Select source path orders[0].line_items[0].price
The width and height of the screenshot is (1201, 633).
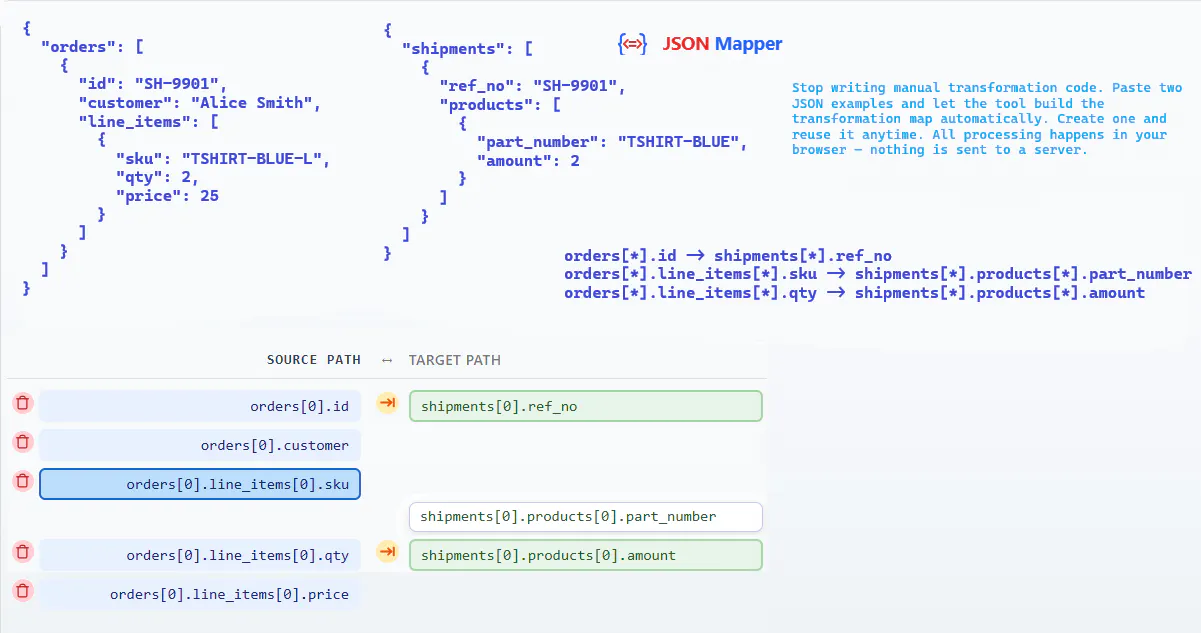click(x=200, y=594)
